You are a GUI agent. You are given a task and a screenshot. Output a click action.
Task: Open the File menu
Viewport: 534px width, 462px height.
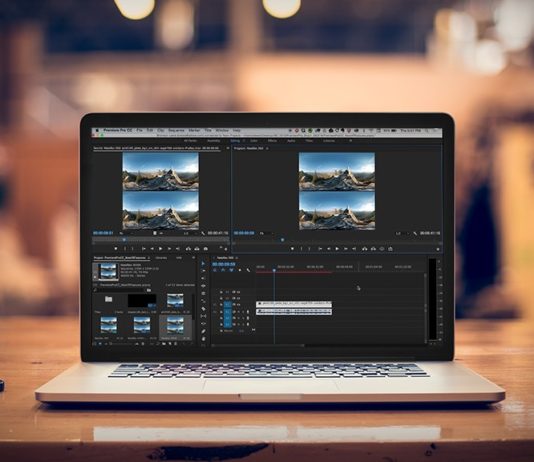[139, 130]
